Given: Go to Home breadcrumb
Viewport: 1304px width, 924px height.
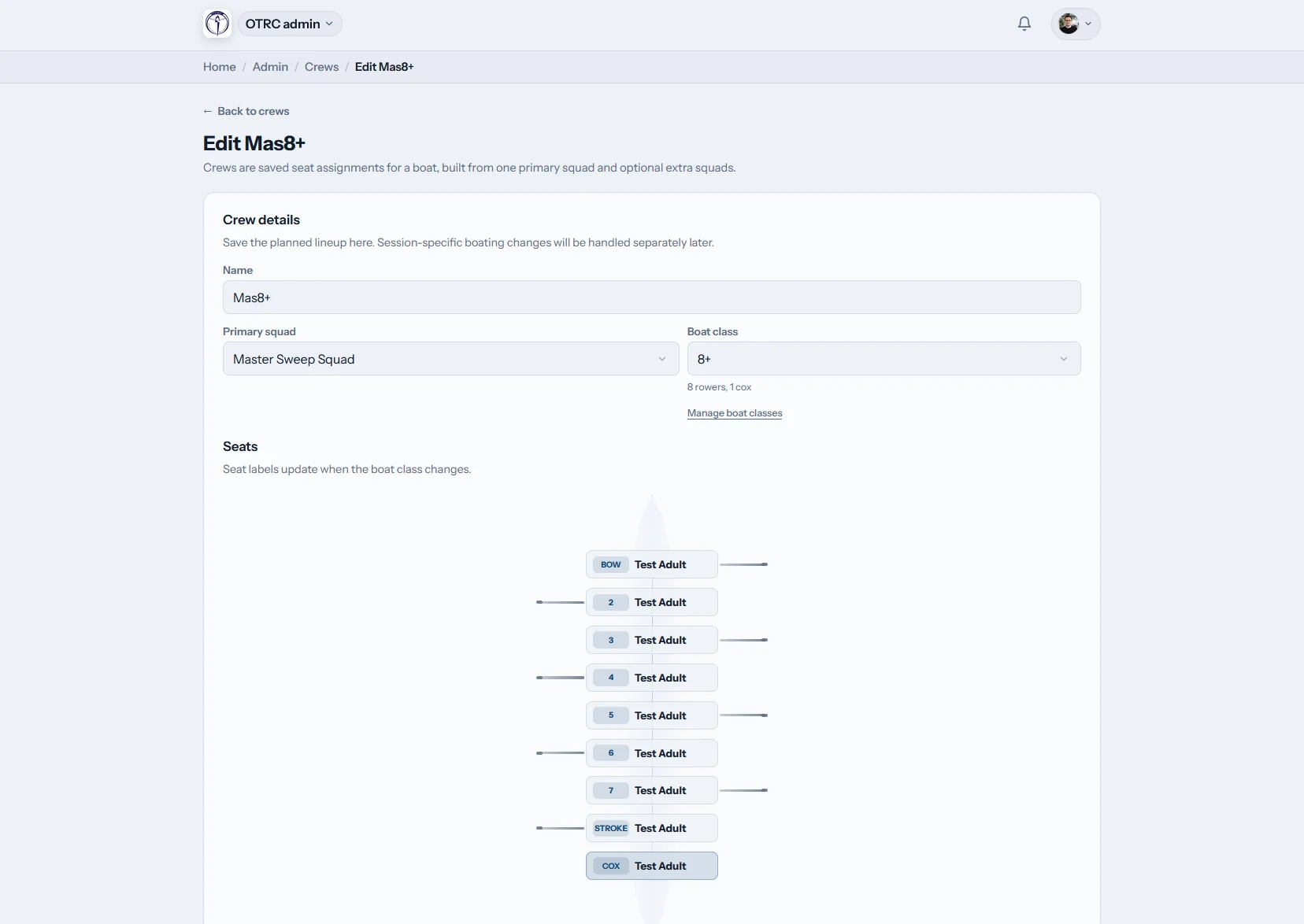Looking at the screenshot, I should point(220,67).
